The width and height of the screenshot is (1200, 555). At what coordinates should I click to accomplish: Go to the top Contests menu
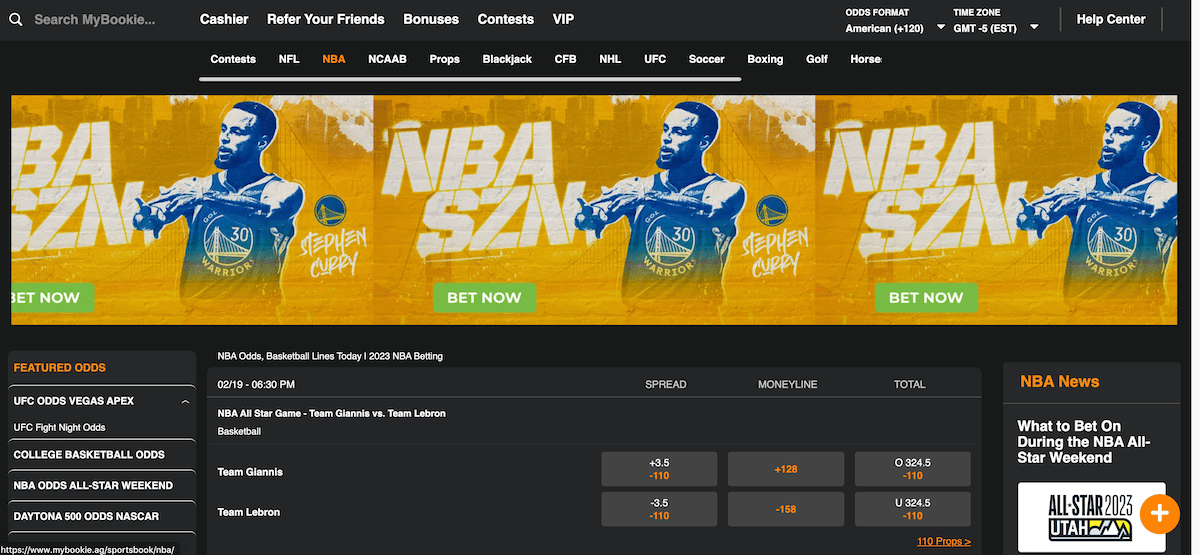click(506, 19)
